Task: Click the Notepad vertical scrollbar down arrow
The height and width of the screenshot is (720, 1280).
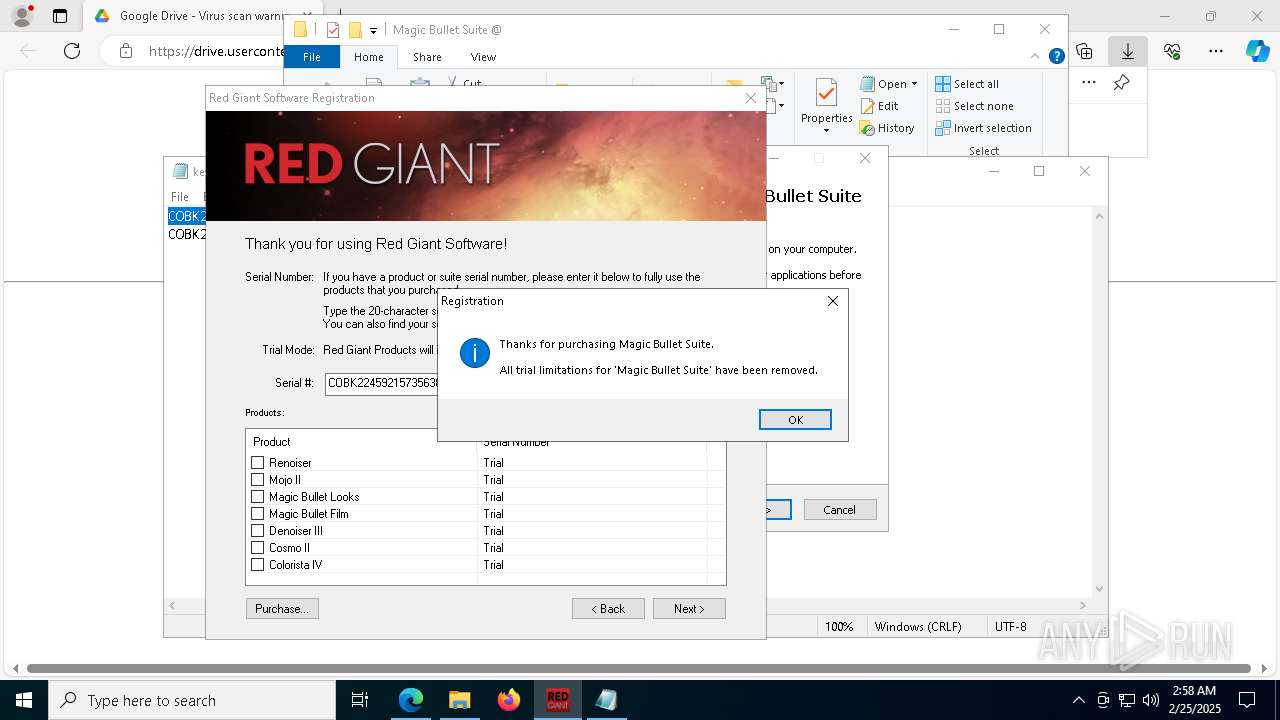Action: click(1099, 589)
